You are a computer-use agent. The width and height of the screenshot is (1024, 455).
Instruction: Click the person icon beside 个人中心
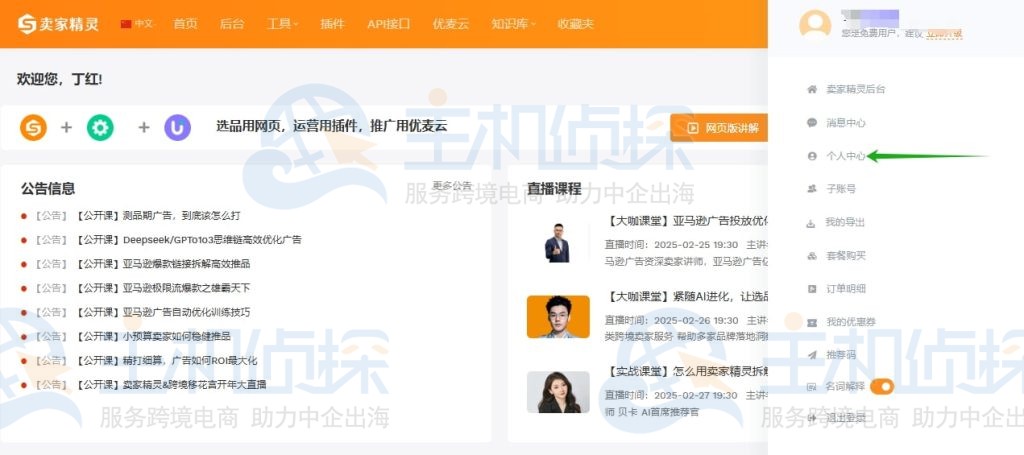point(812,156)
